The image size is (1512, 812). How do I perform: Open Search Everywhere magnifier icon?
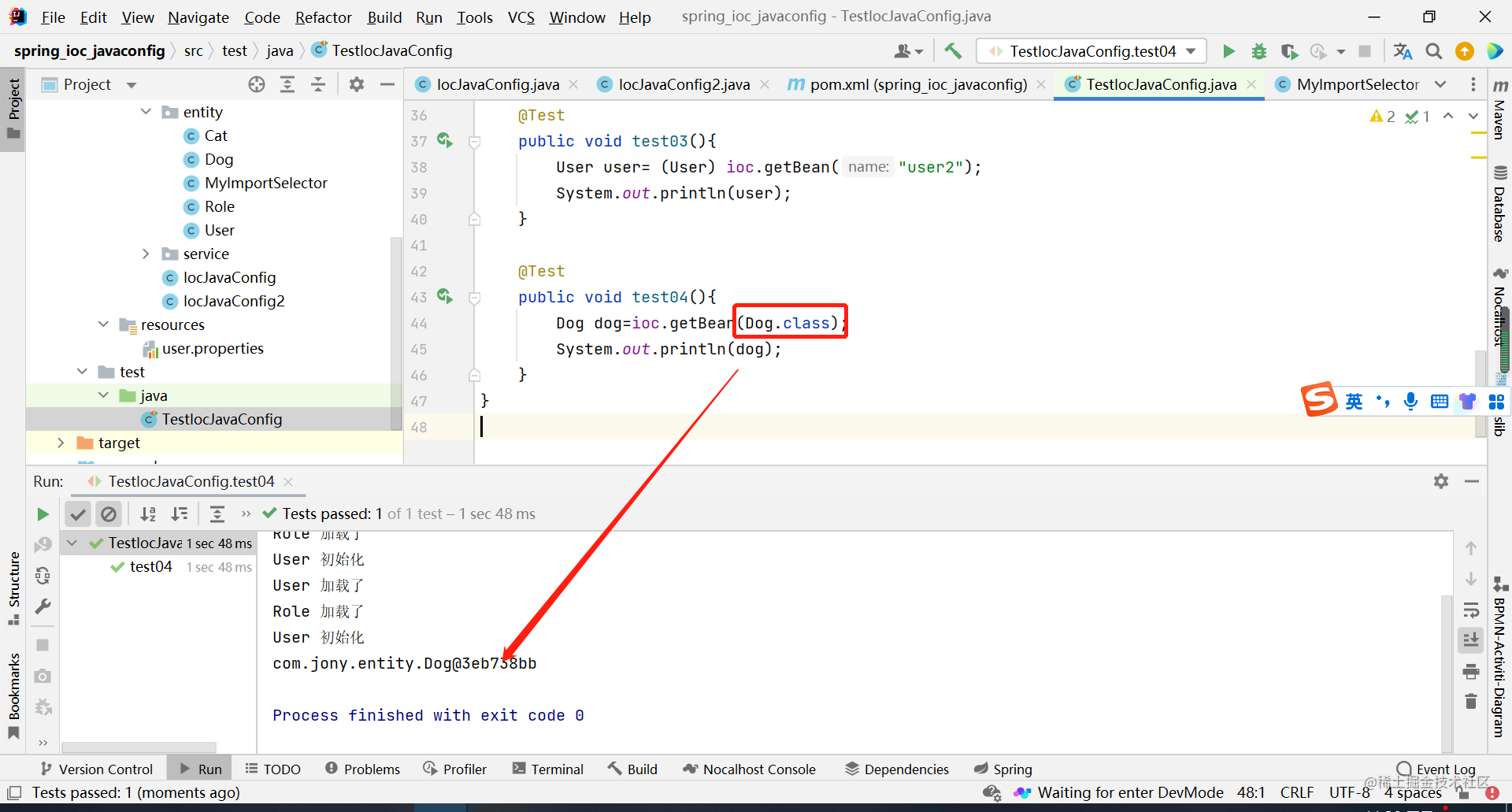1434,51
